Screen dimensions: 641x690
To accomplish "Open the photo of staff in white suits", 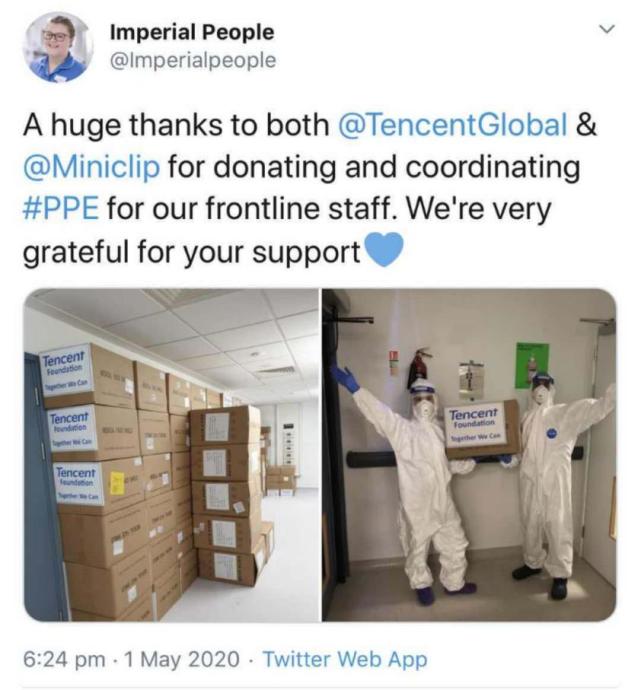I will point(469,455).
